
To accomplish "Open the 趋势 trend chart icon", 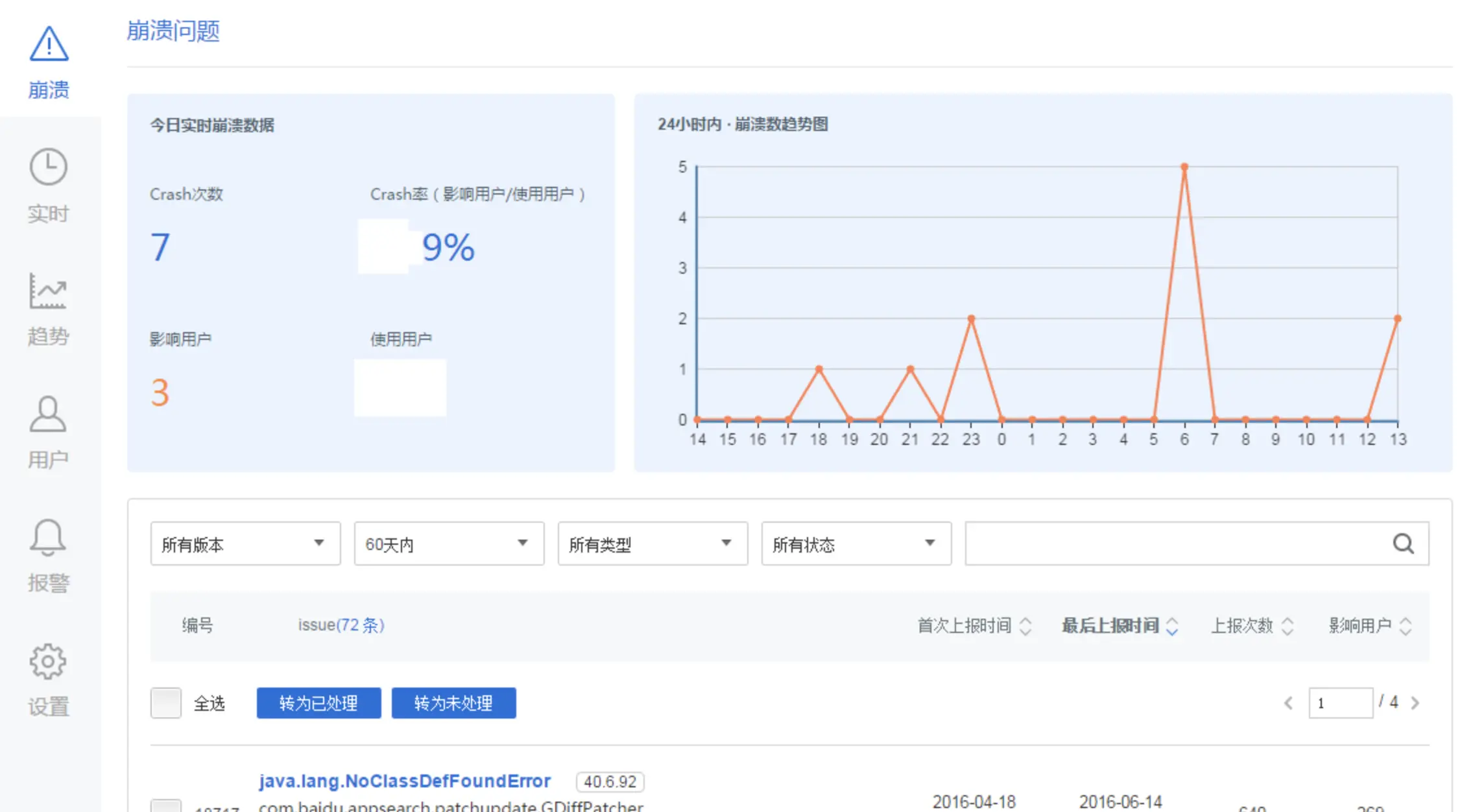I will (48, 291).
